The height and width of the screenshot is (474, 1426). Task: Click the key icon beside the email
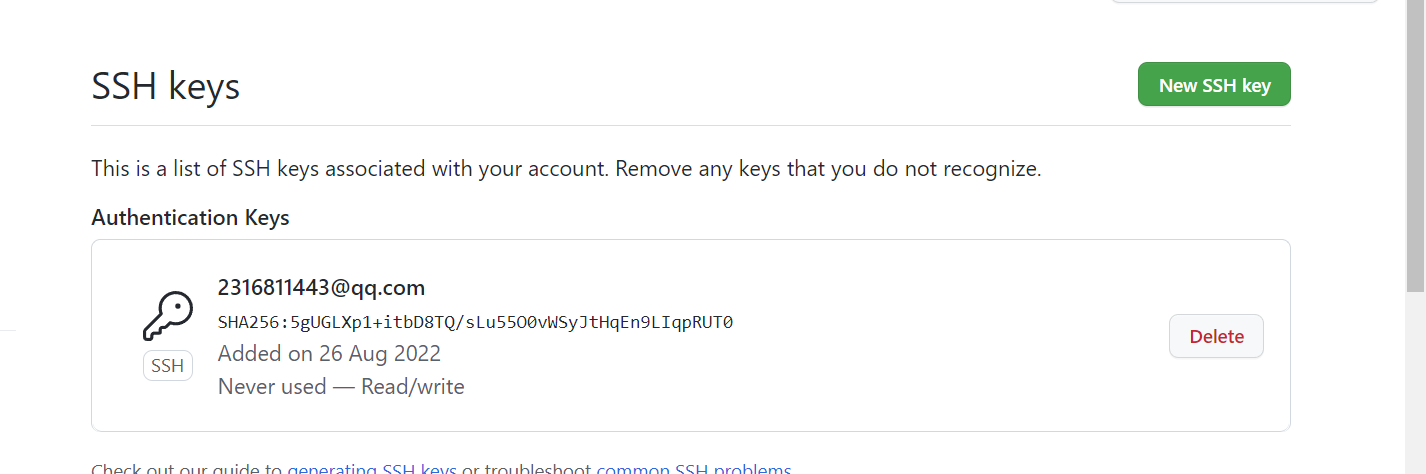tap(167, 316)
